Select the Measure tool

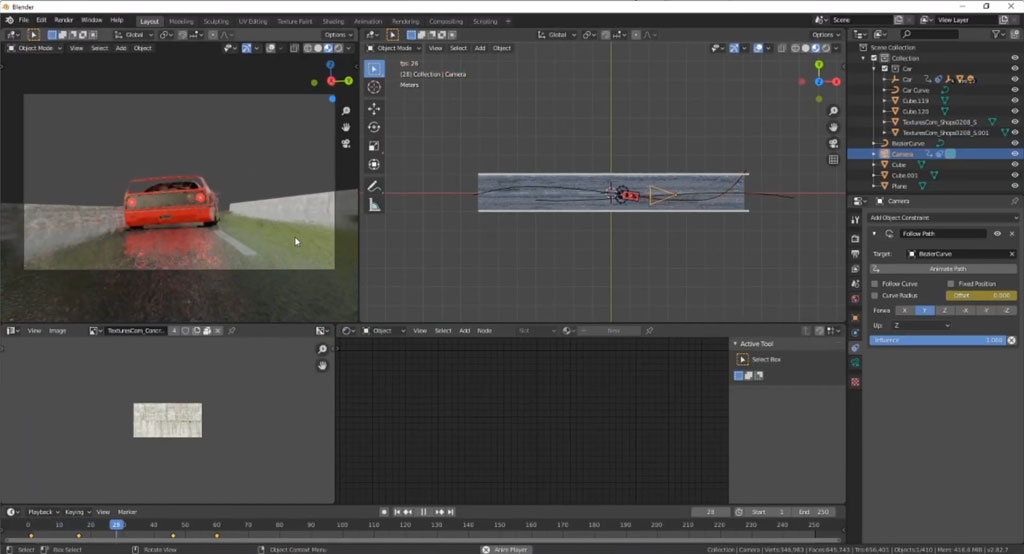374,205
